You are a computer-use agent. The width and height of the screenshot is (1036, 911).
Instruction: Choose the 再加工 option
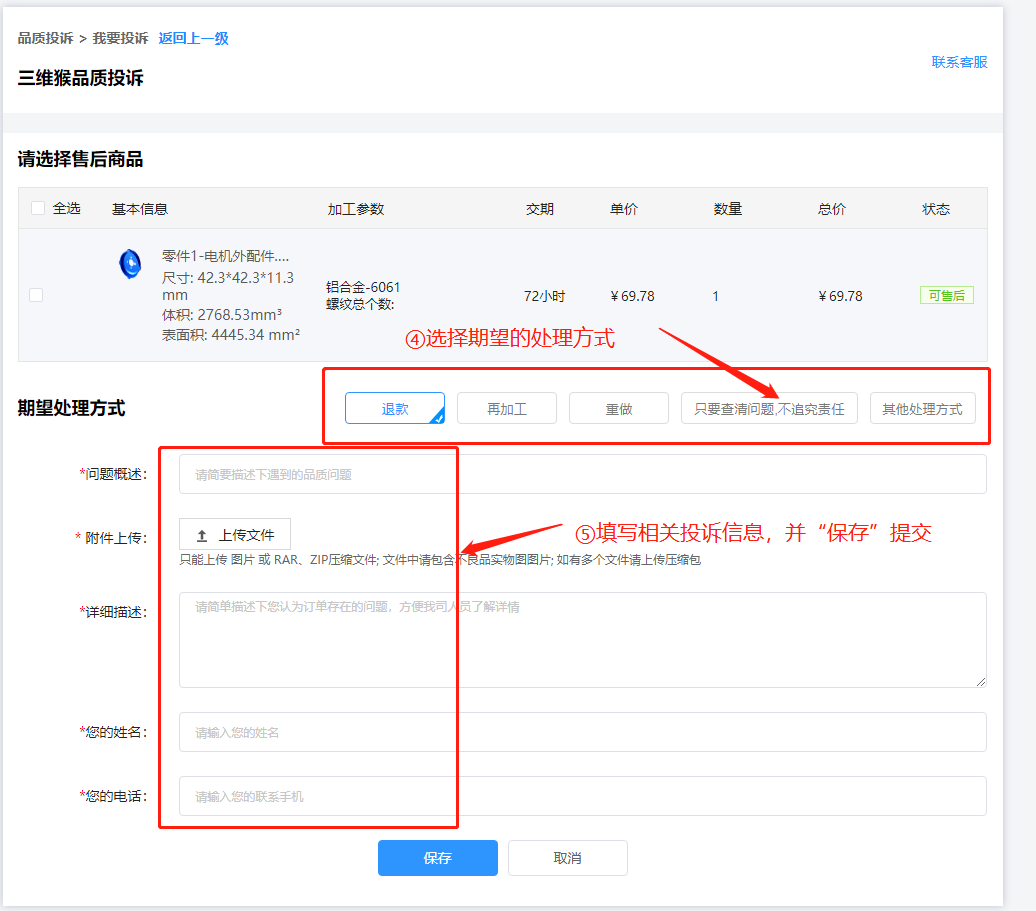[x=506, y=408]
